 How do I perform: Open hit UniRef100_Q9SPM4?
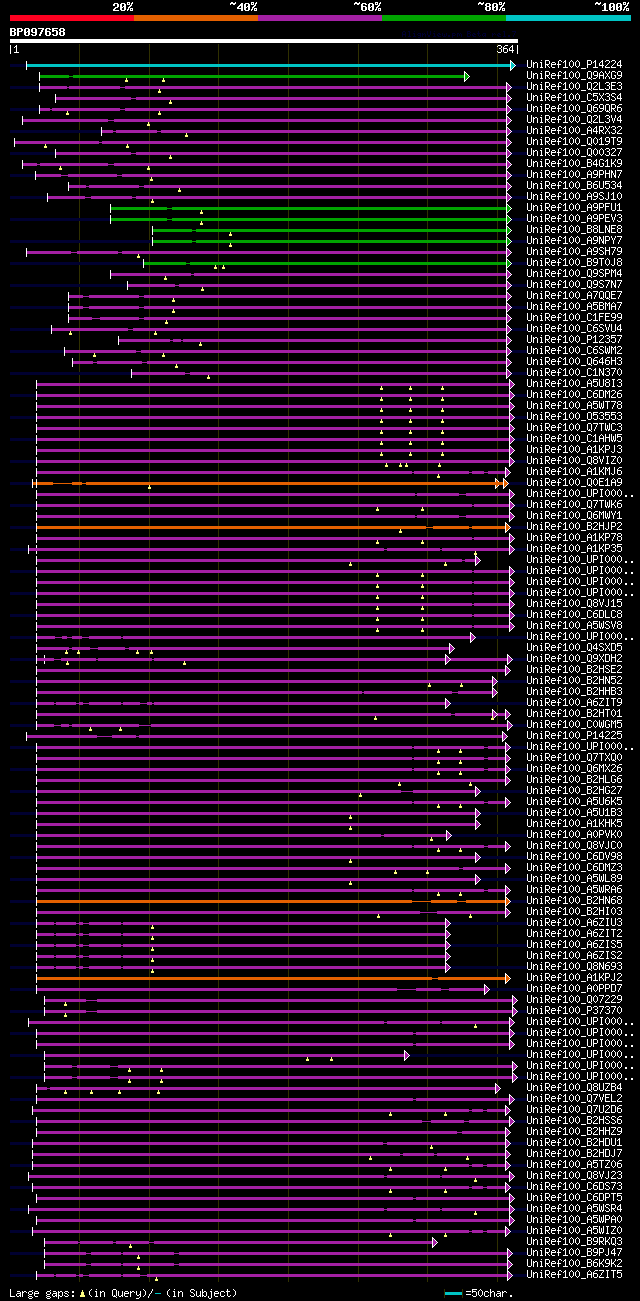[x=574, y=274]
